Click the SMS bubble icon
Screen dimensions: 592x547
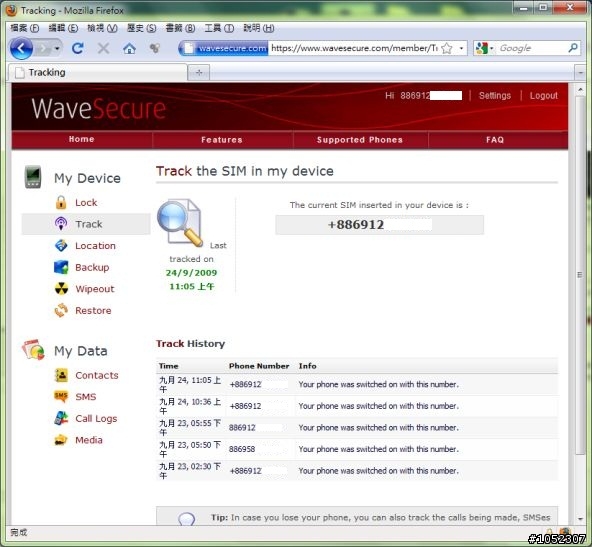[x=61, y=396]
